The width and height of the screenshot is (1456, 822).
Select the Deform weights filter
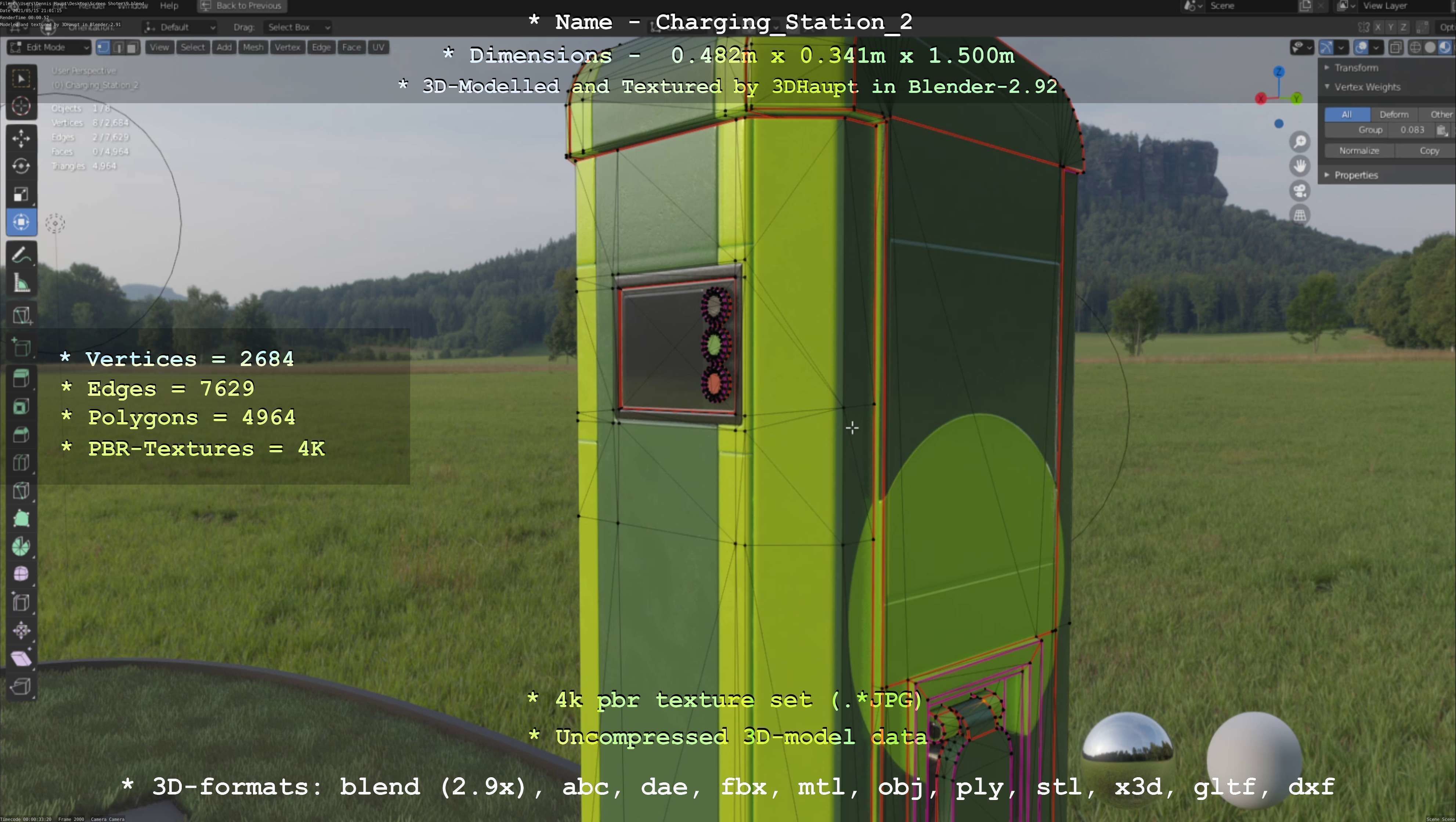point(1394,115)
